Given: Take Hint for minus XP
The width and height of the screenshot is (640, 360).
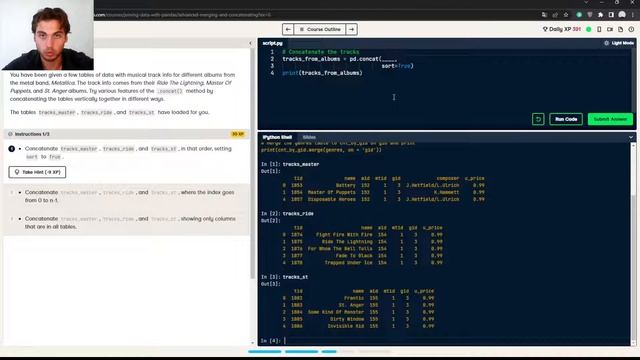Looking at the screenshot, I should pyautogui.click(x=37, y=172).
